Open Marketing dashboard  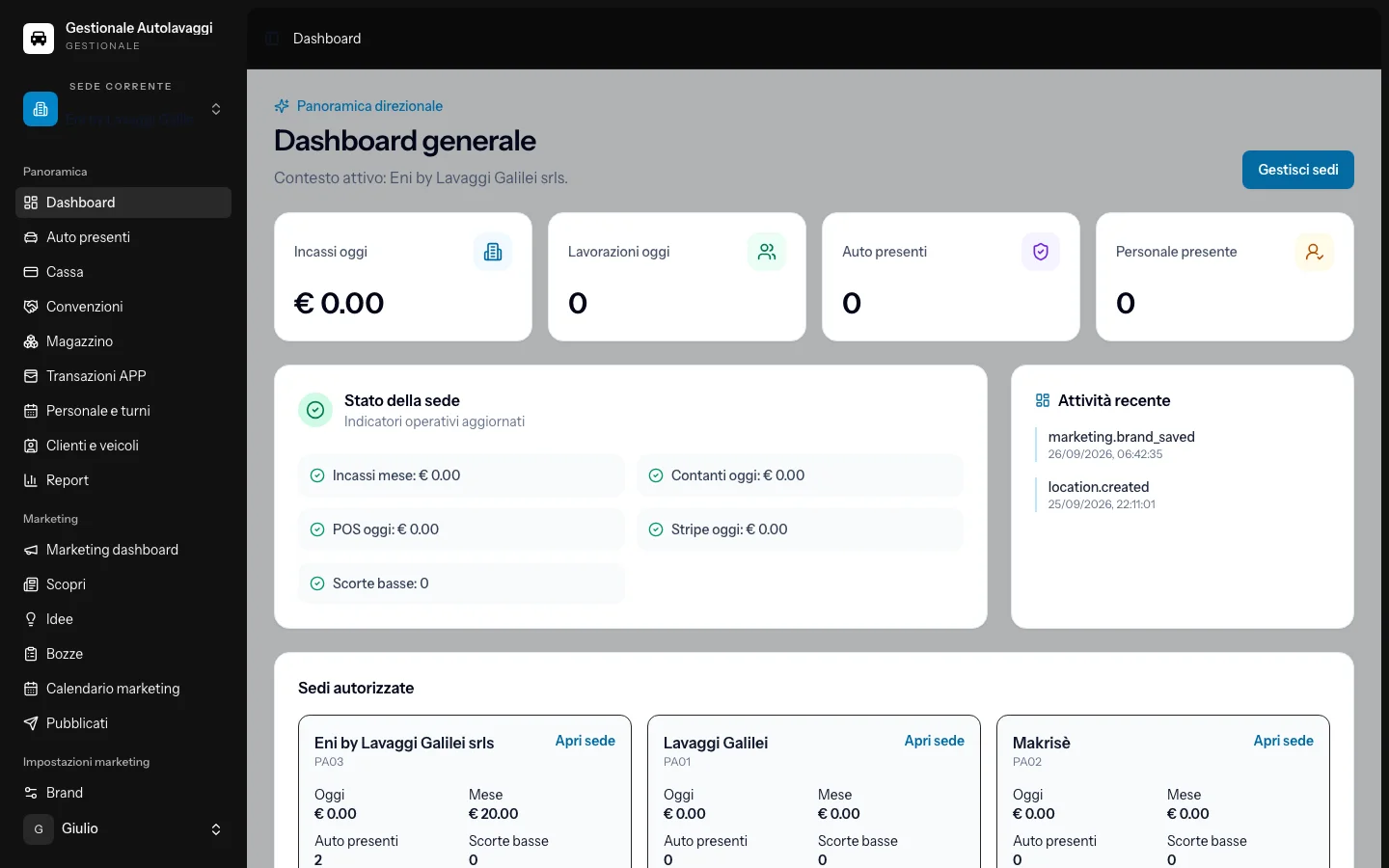click(x=123, y=550)
